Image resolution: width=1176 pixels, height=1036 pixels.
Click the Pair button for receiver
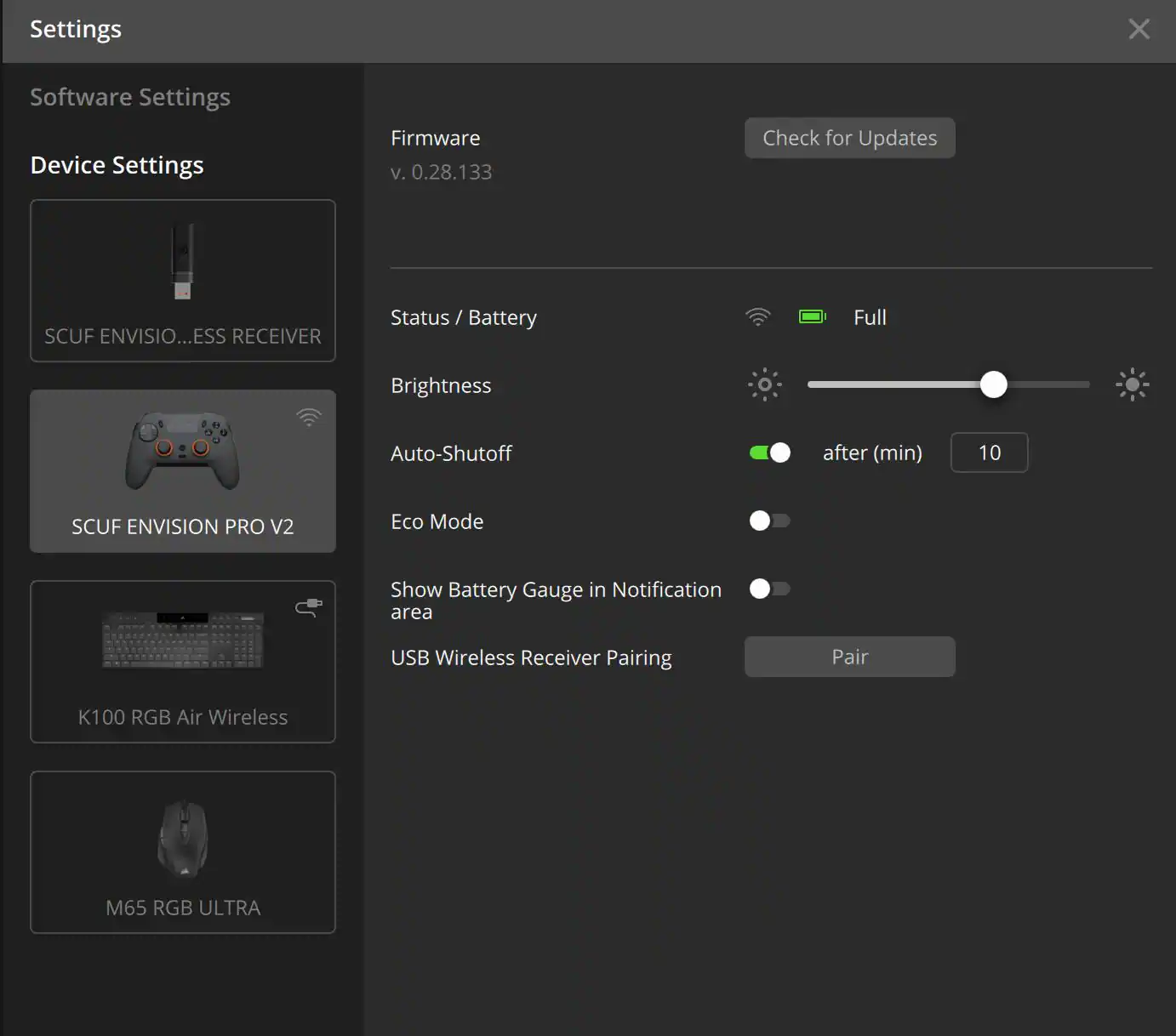tap(849, 657)
